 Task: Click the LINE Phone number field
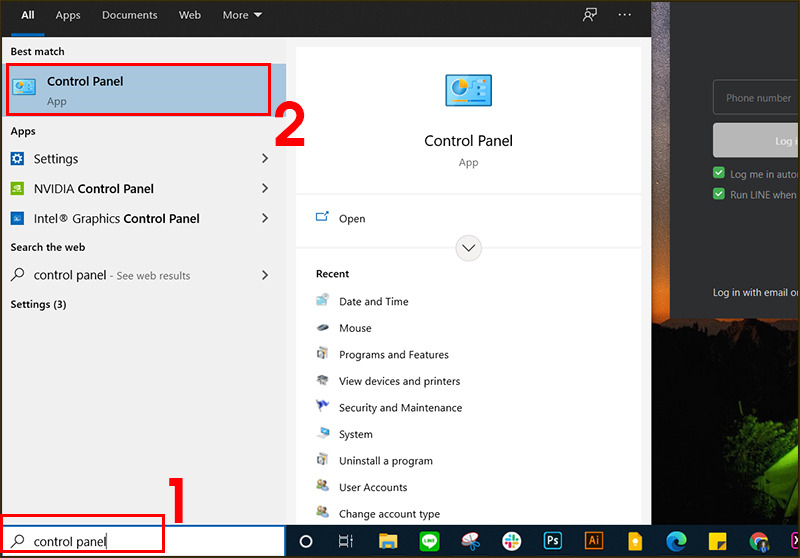coord(756,97)
